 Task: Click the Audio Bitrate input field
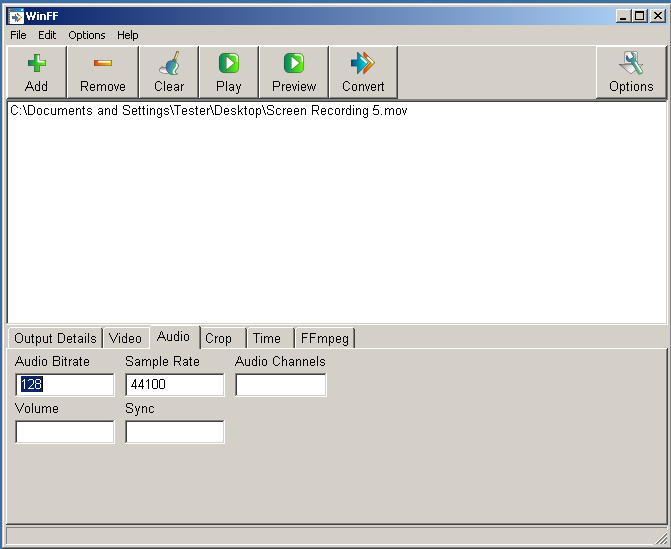tap(65, 384)
